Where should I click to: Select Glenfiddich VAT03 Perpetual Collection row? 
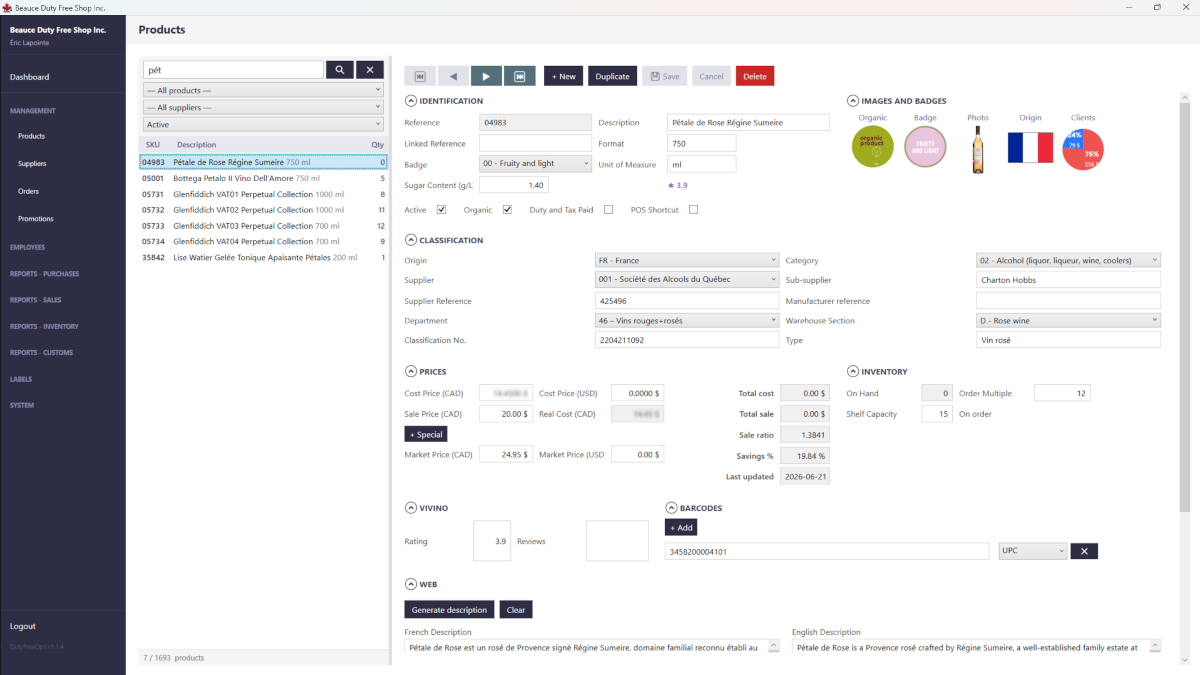coord(264,226)
